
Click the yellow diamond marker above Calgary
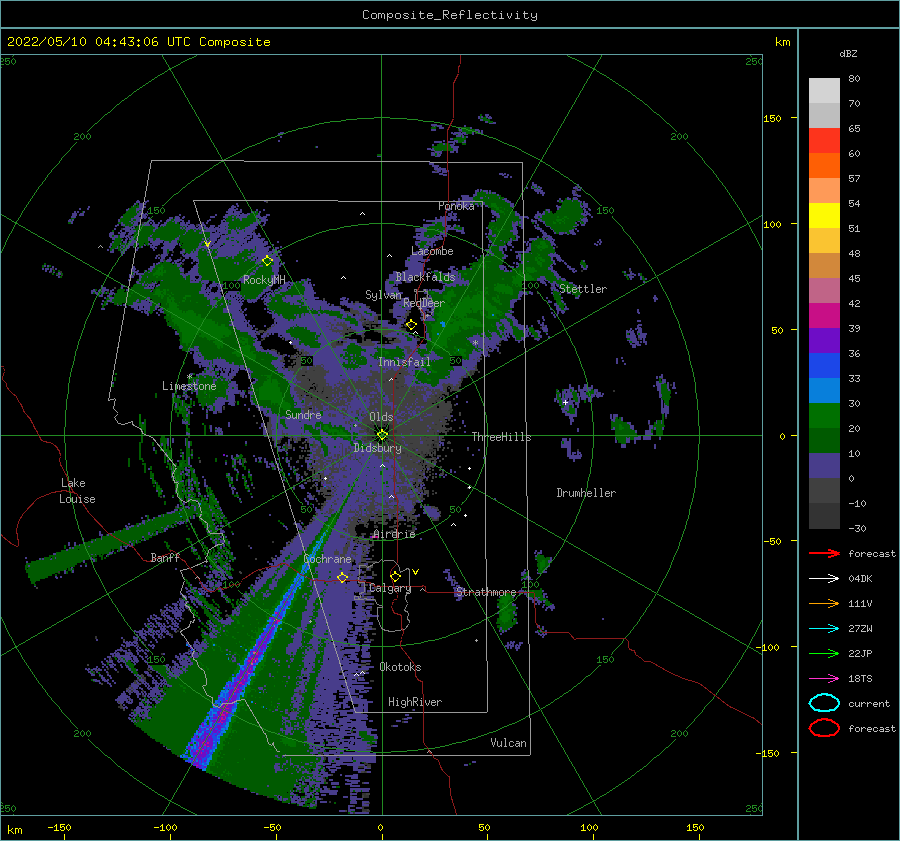(395, 576)
